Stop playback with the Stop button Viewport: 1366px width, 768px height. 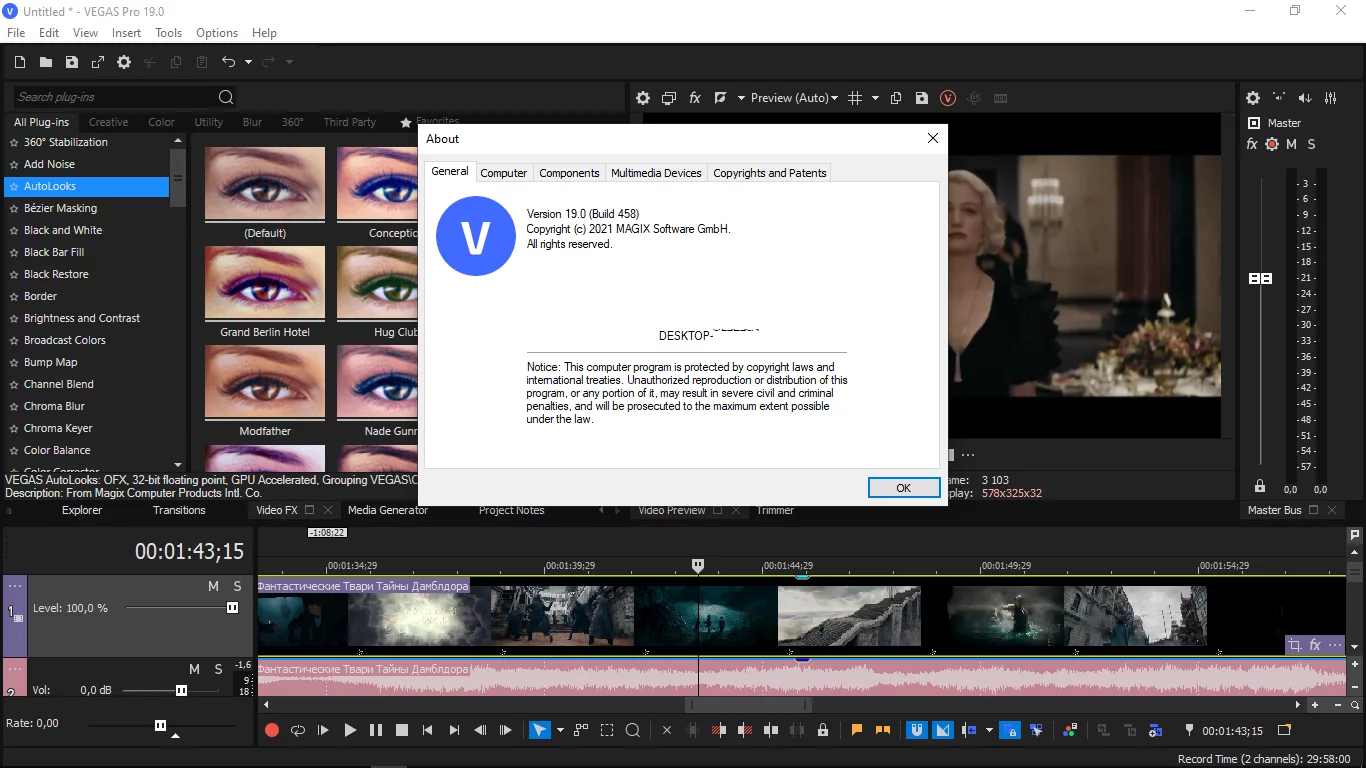pyautogui.click(x=402, y=731)
